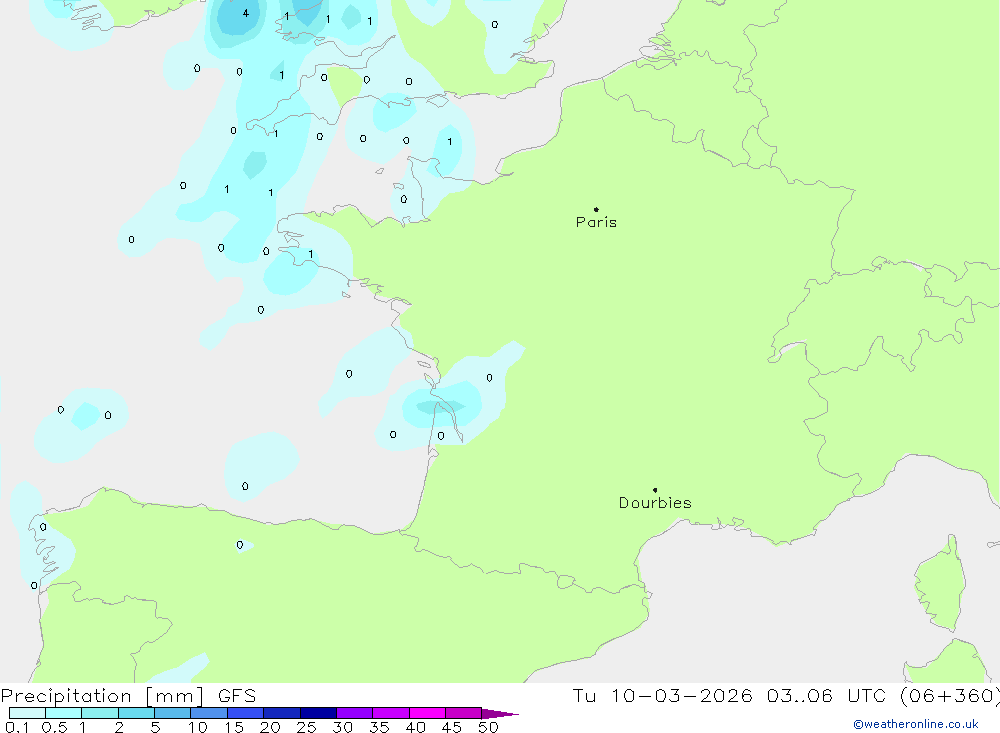1000x733 pixels.
Task: Select the 15–20 mm legend swatch
Action: pyautogui.click(x=246, y=713)
